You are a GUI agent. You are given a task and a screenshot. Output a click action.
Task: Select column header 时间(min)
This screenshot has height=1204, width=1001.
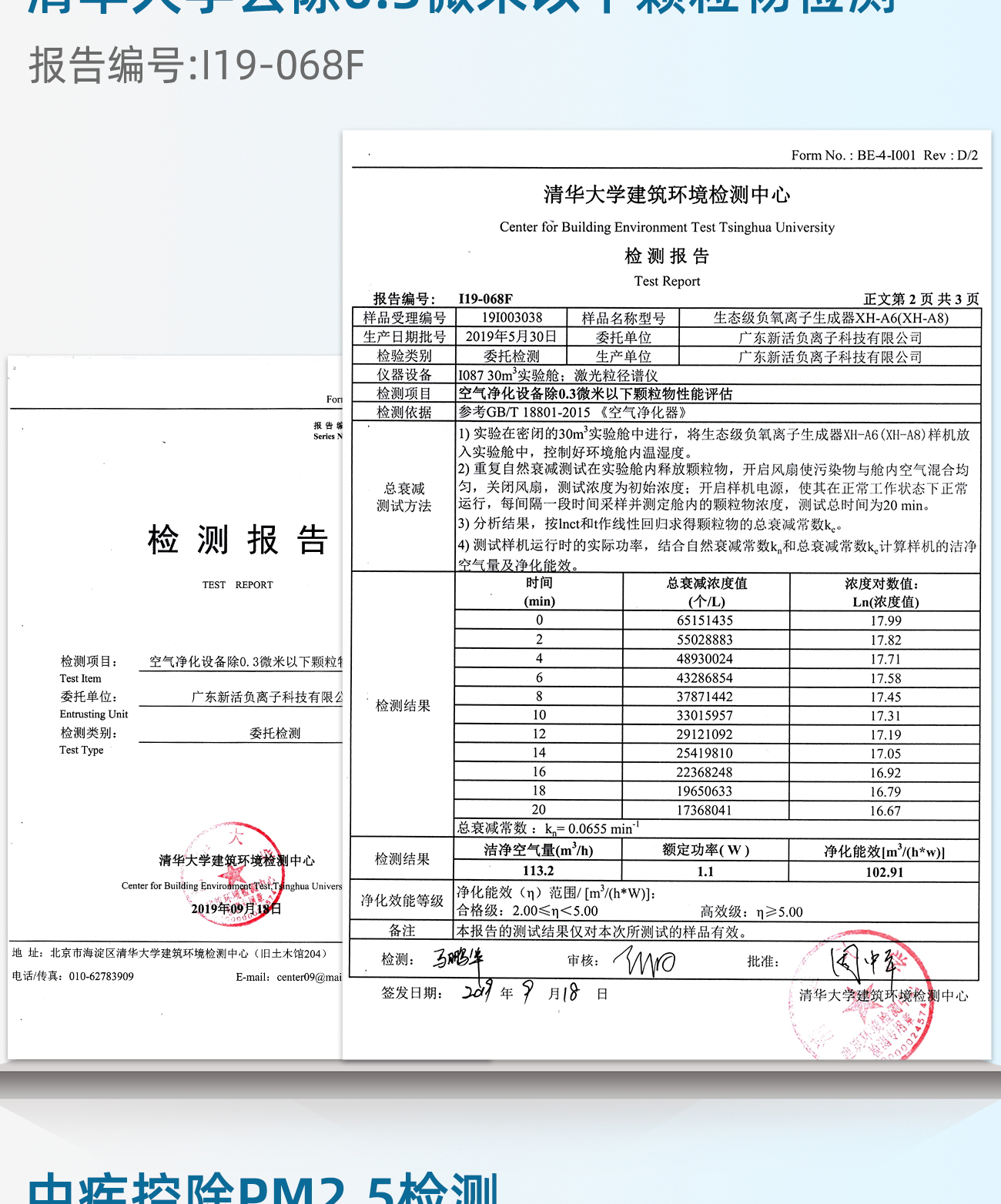pyautogui.click(x=539, y=592)
